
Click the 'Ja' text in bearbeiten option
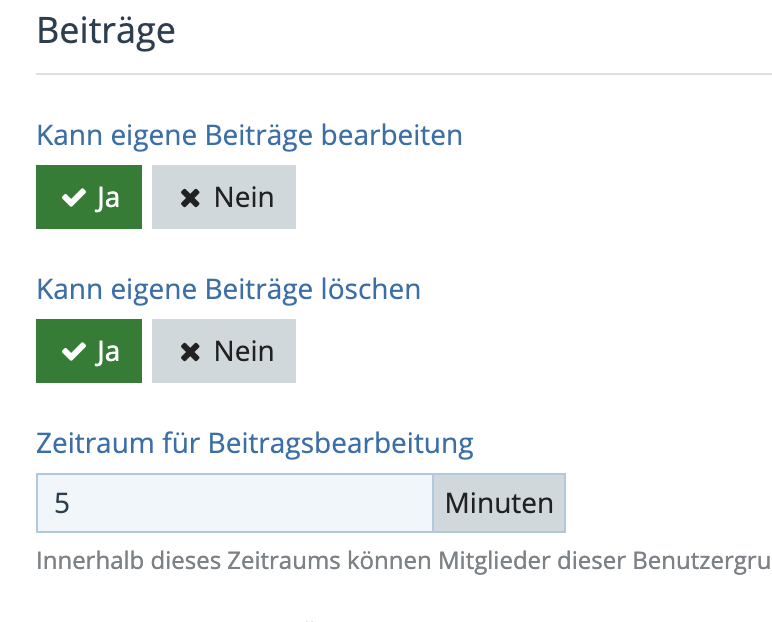click(107, 198)
